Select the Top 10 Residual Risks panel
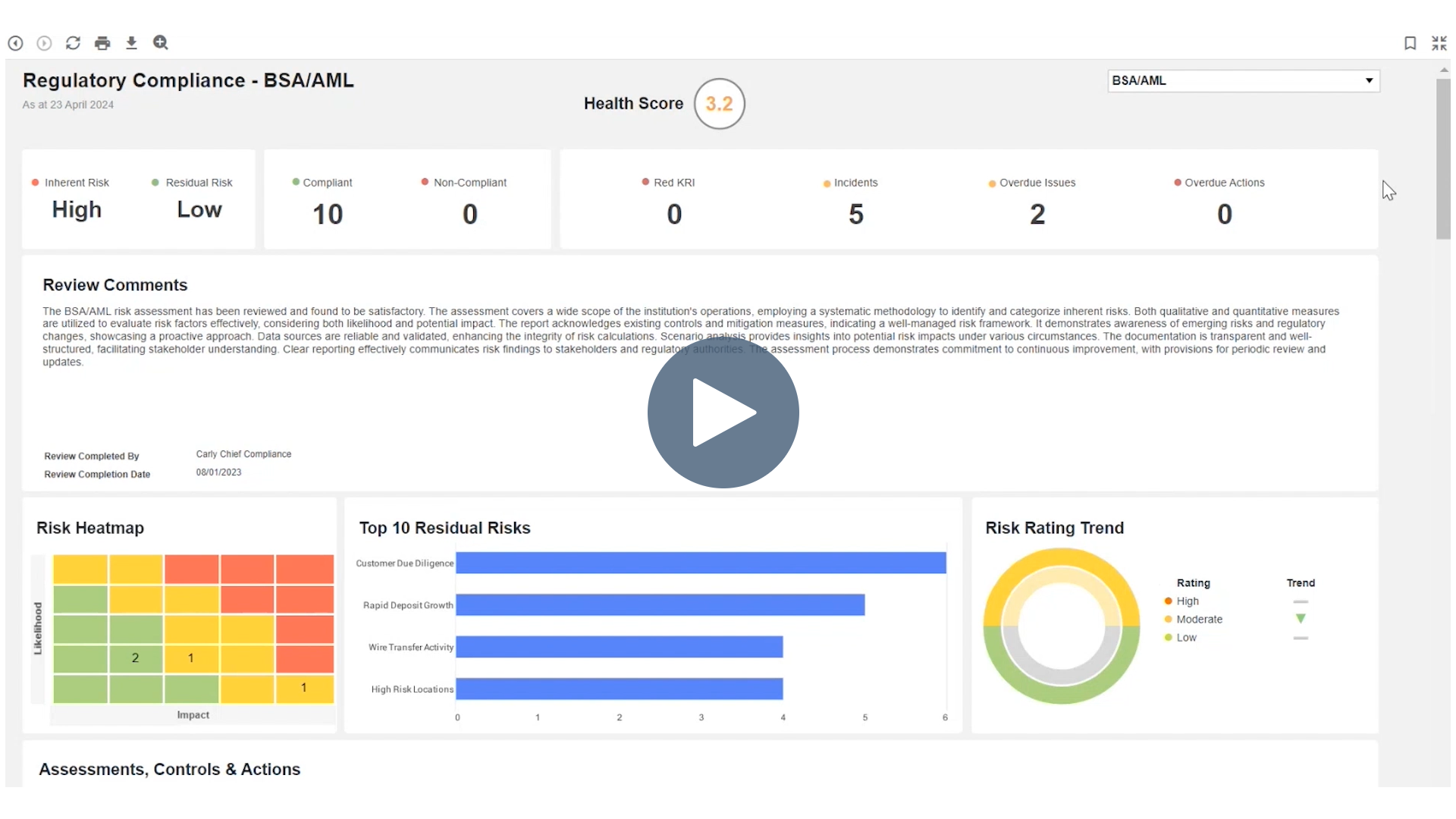This screenshot has height=819, width=1456. (444, 528)
